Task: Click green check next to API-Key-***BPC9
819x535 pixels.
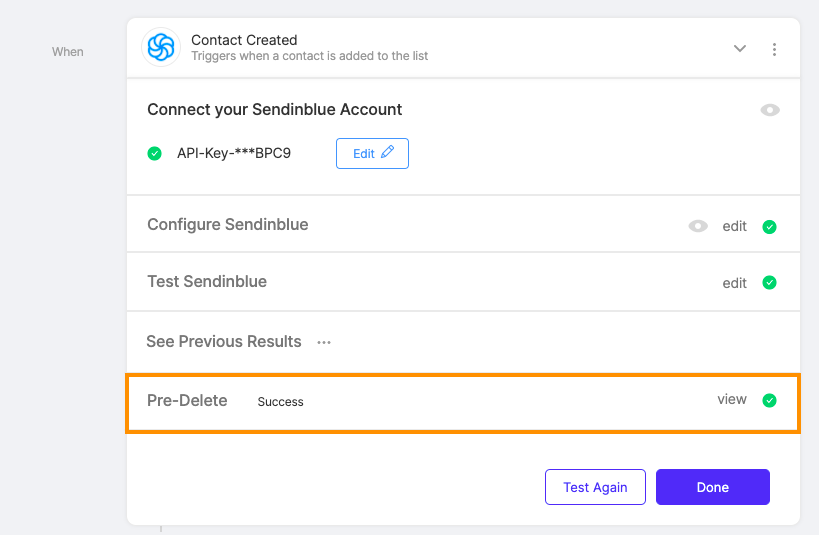Action: tap(154, 154)
